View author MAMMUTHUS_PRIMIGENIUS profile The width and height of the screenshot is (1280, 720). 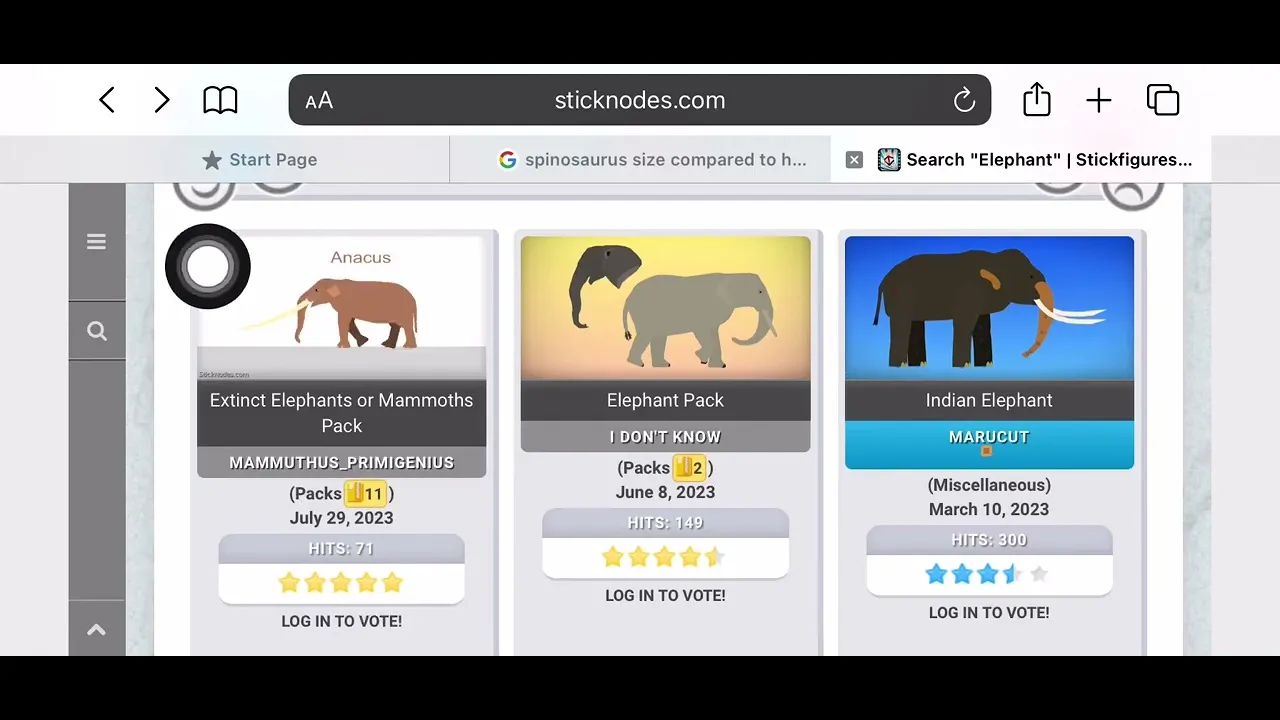342,462
